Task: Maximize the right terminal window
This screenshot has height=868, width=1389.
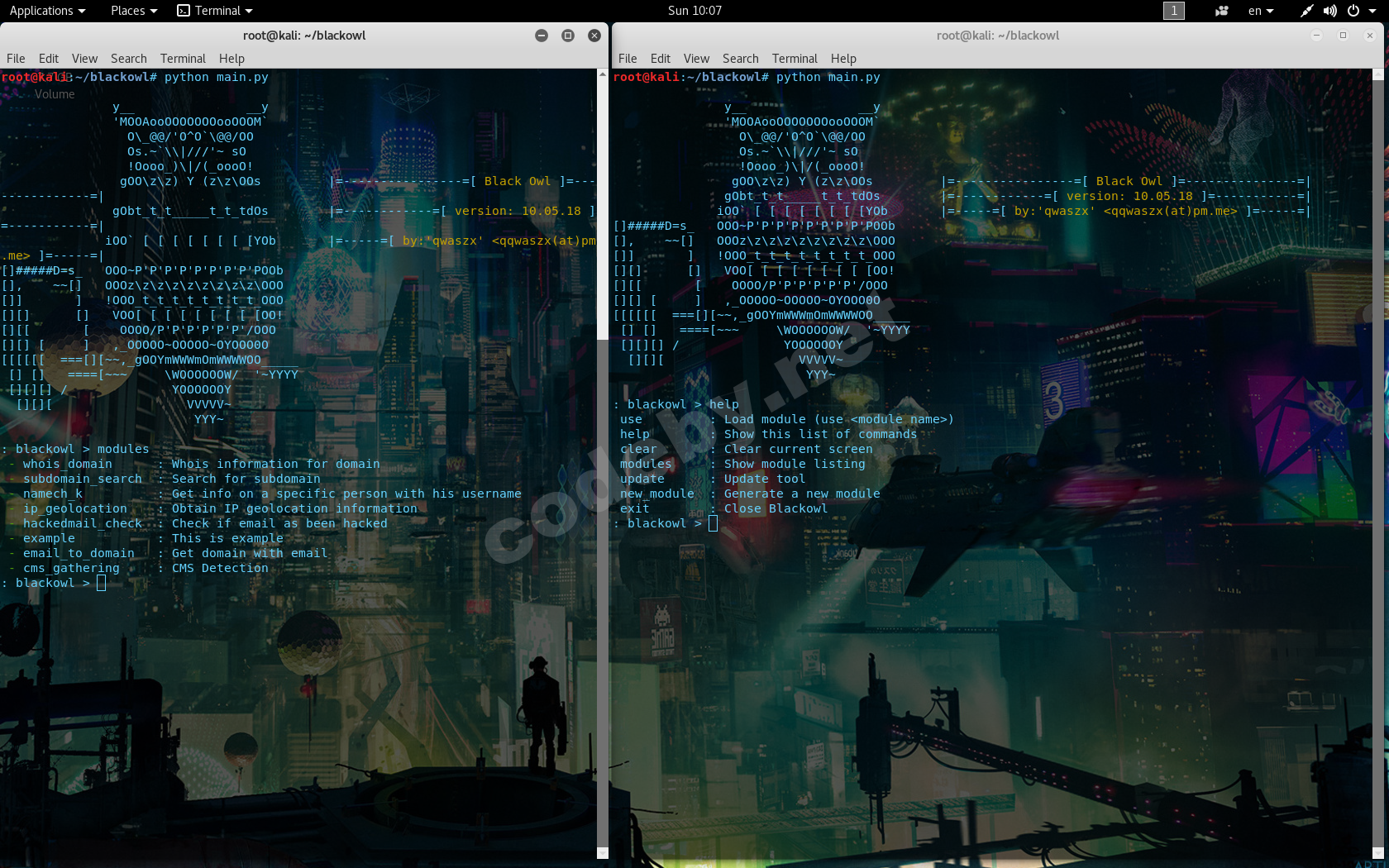Action: point(1344,36)
